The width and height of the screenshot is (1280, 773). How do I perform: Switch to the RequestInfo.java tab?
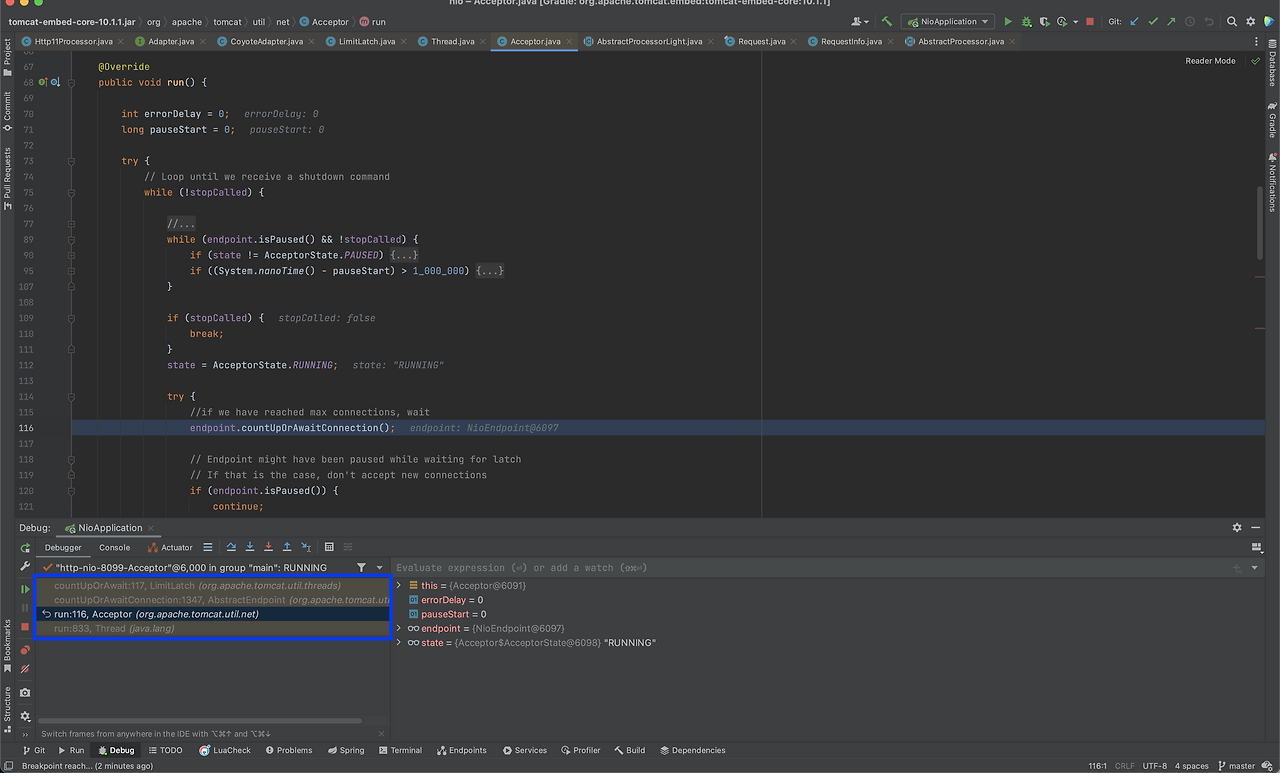(x=850, y=42)
